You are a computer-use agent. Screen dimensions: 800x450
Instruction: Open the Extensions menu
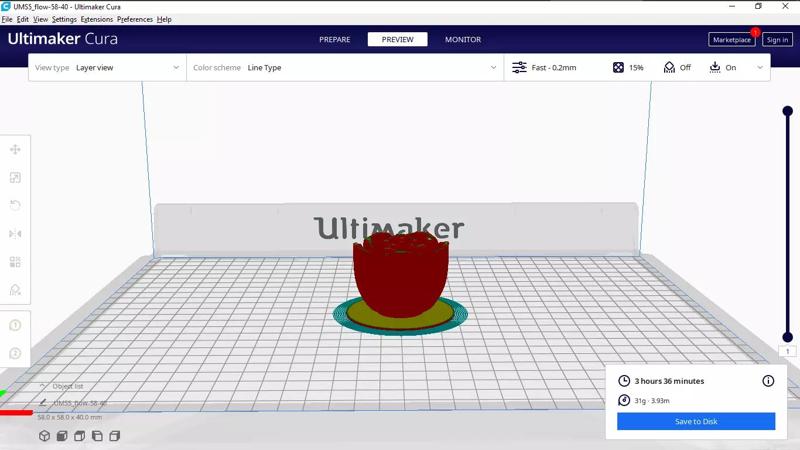[x=96, y=19]
